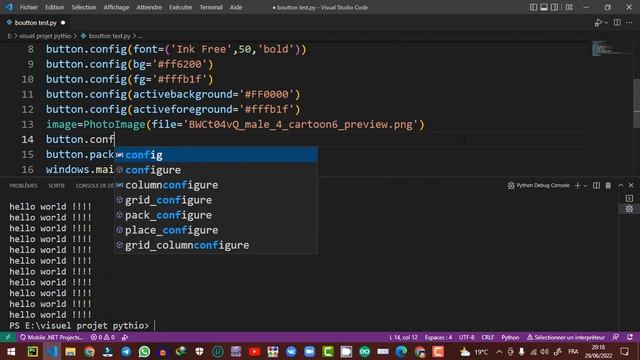The image size is (640, 360).
Task: Open remote window indicator in status bar
Action: (x=8, y=337)
